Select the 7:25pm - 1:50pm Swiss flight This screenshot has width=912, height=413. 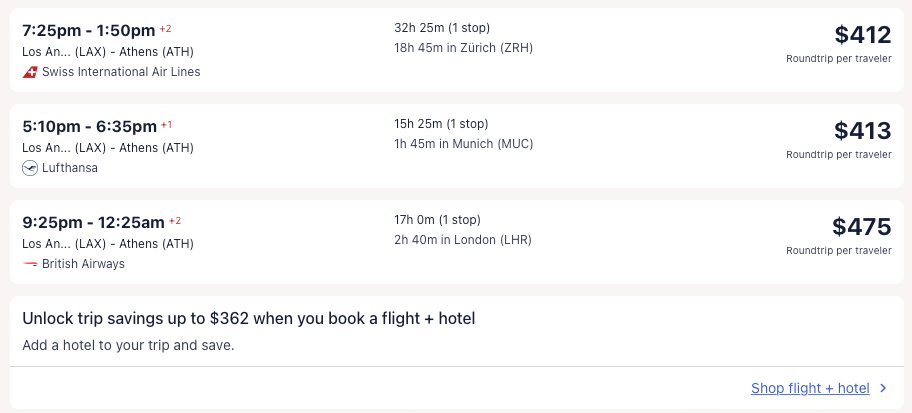click(x=90, y=30)
